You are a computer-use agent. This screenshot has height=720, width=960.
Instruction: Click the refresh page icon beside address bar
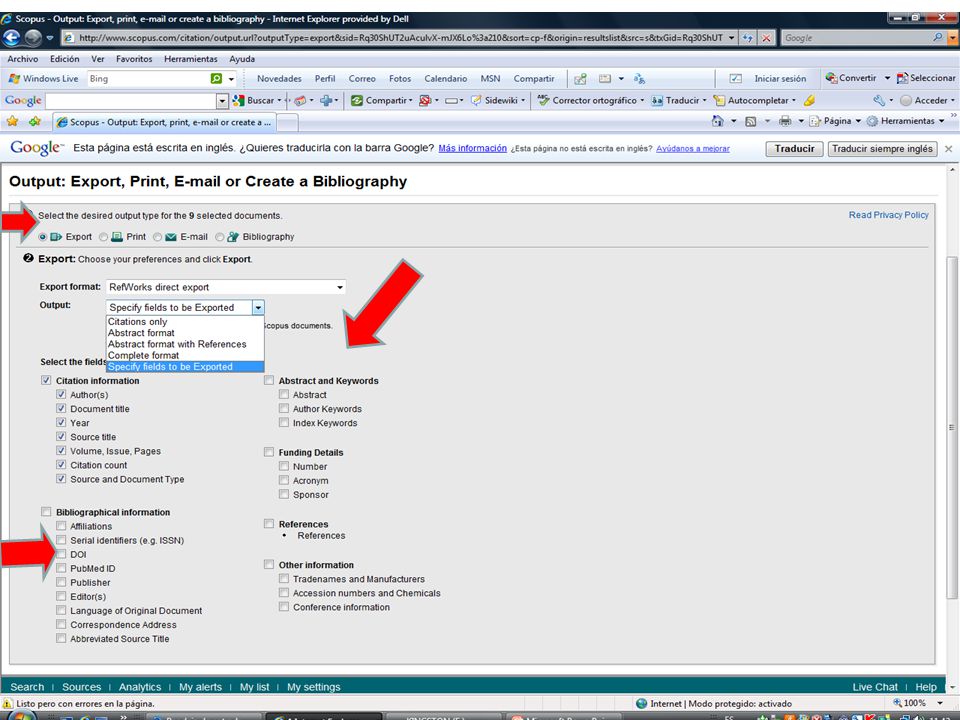coord(748,38)
